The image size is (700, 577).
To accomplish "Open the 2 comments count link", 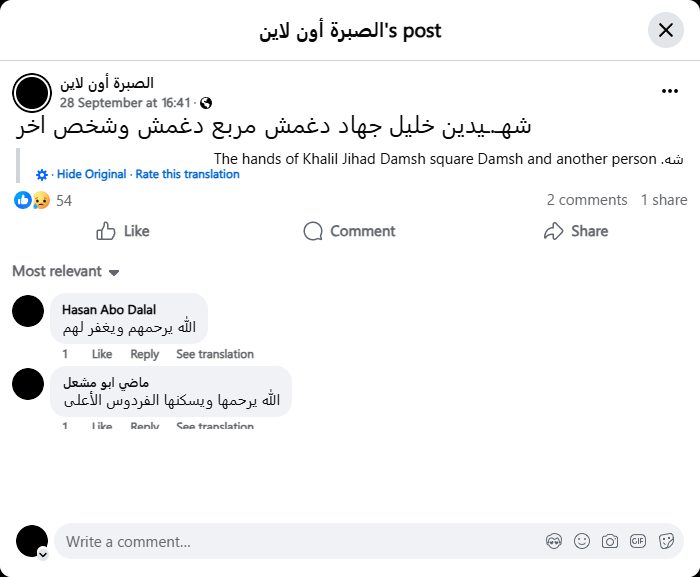I will [x=587, y=200].
